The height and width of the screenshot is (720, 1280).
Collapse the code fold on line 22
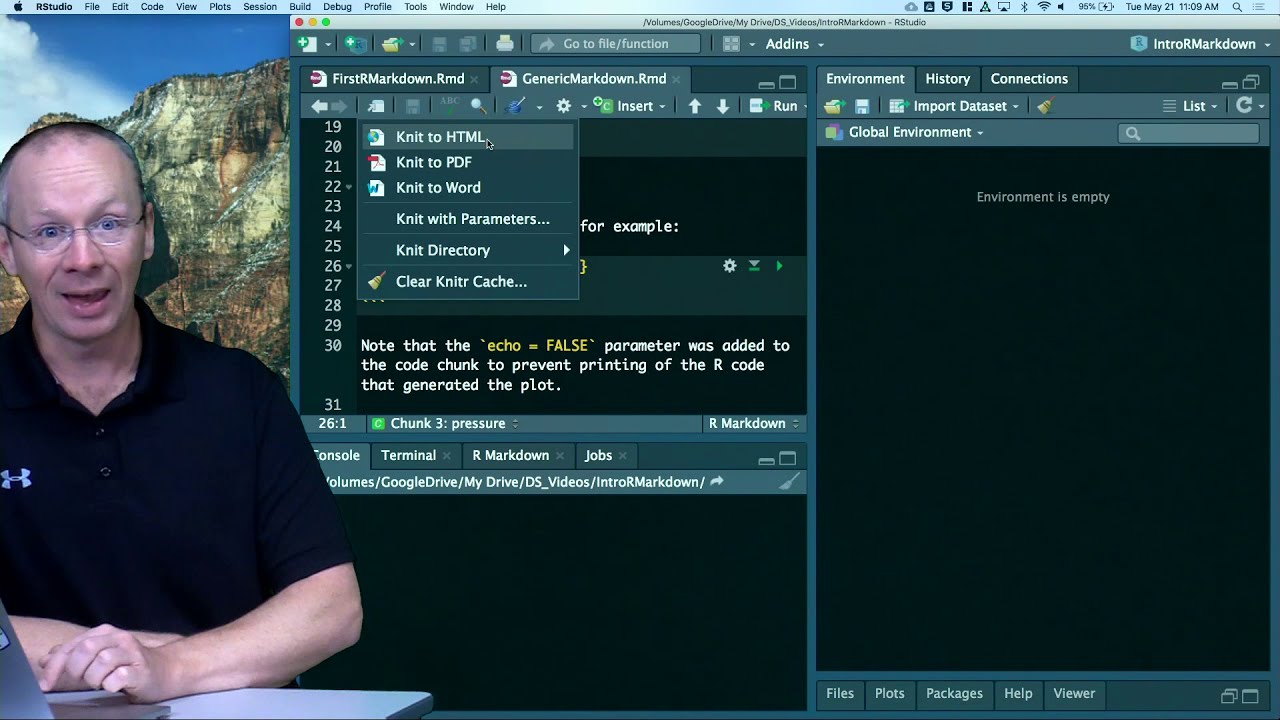point(349,187)
